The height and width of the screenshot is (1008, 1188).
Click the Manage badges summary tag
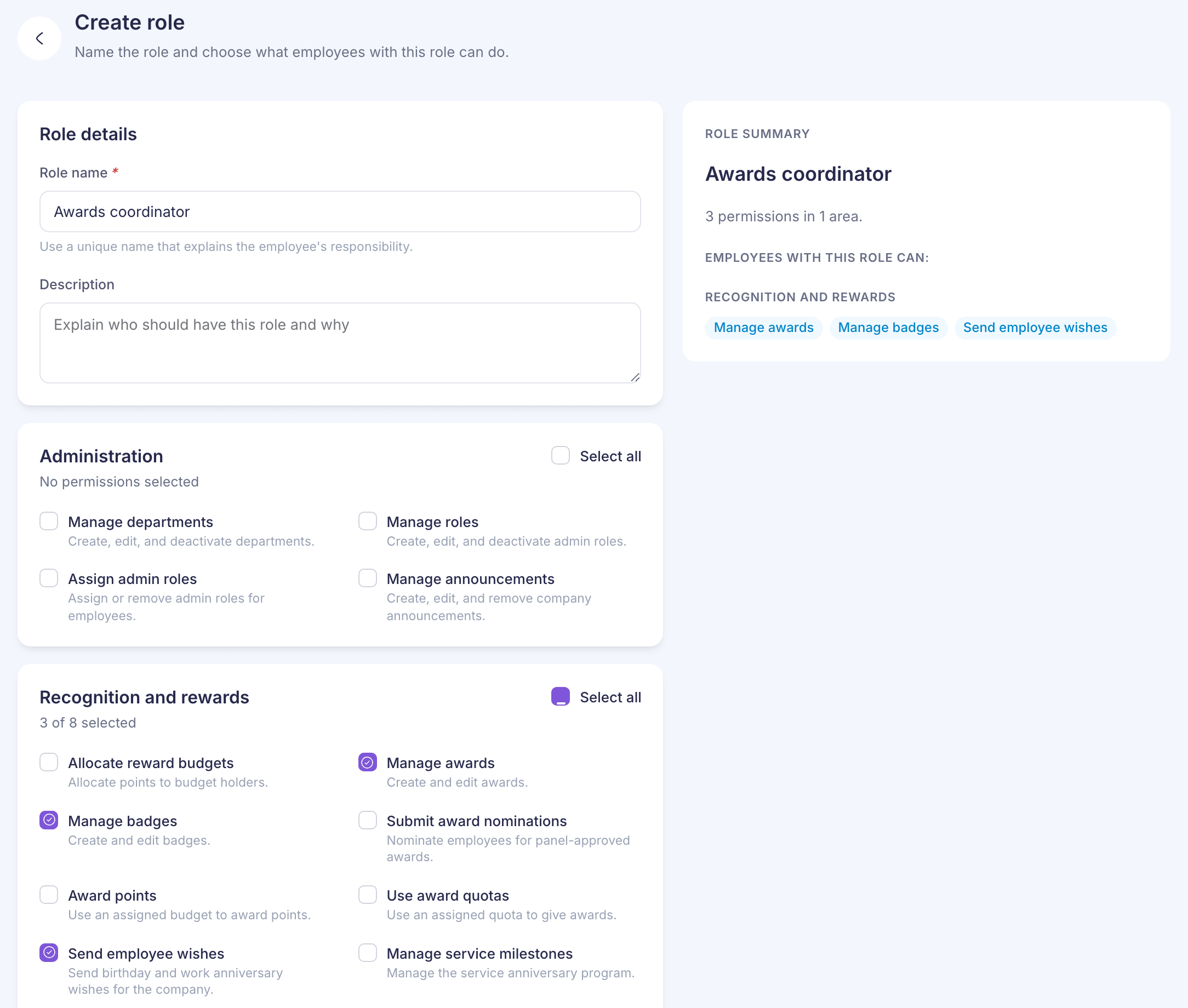pos(888,328)
